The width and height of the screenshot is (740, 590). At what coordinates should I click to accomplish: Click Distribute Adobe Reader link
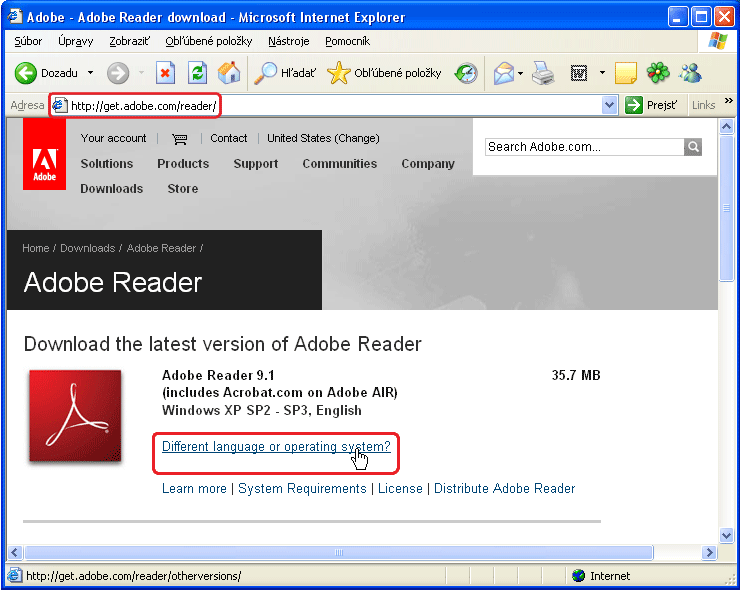[505, 489]
